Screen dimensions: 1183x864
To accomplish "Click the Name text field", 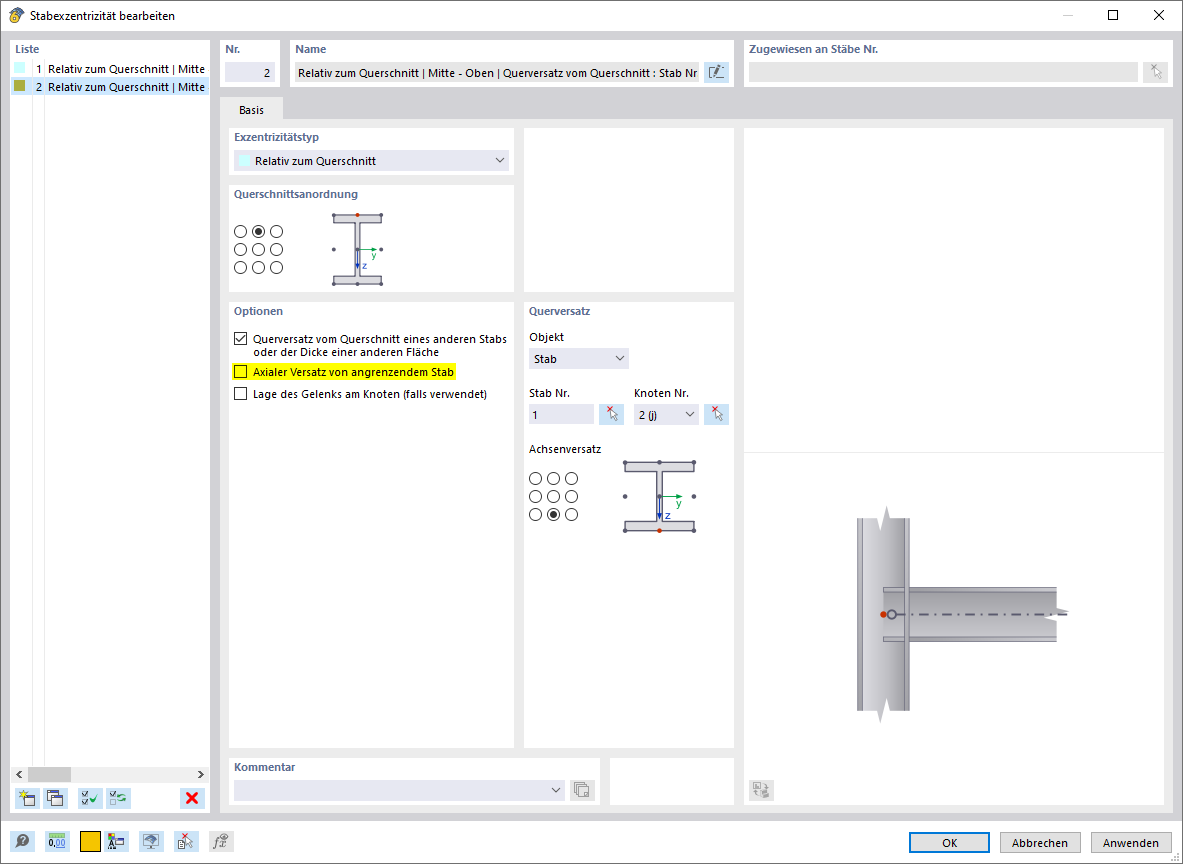I will [496, 72].
